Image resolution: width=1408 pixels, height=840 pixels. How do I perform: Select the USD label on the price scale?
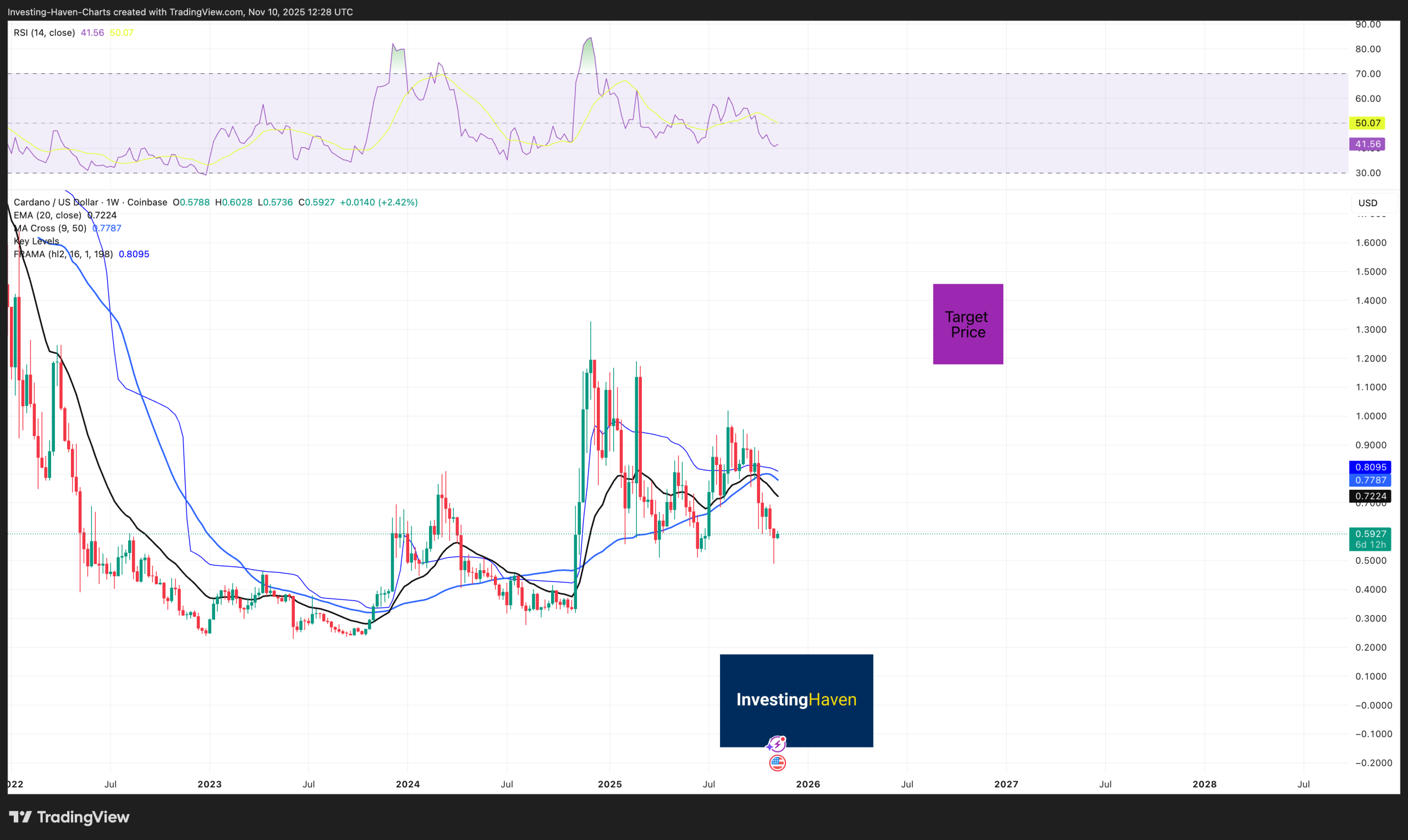click(x=1367, y=203)
